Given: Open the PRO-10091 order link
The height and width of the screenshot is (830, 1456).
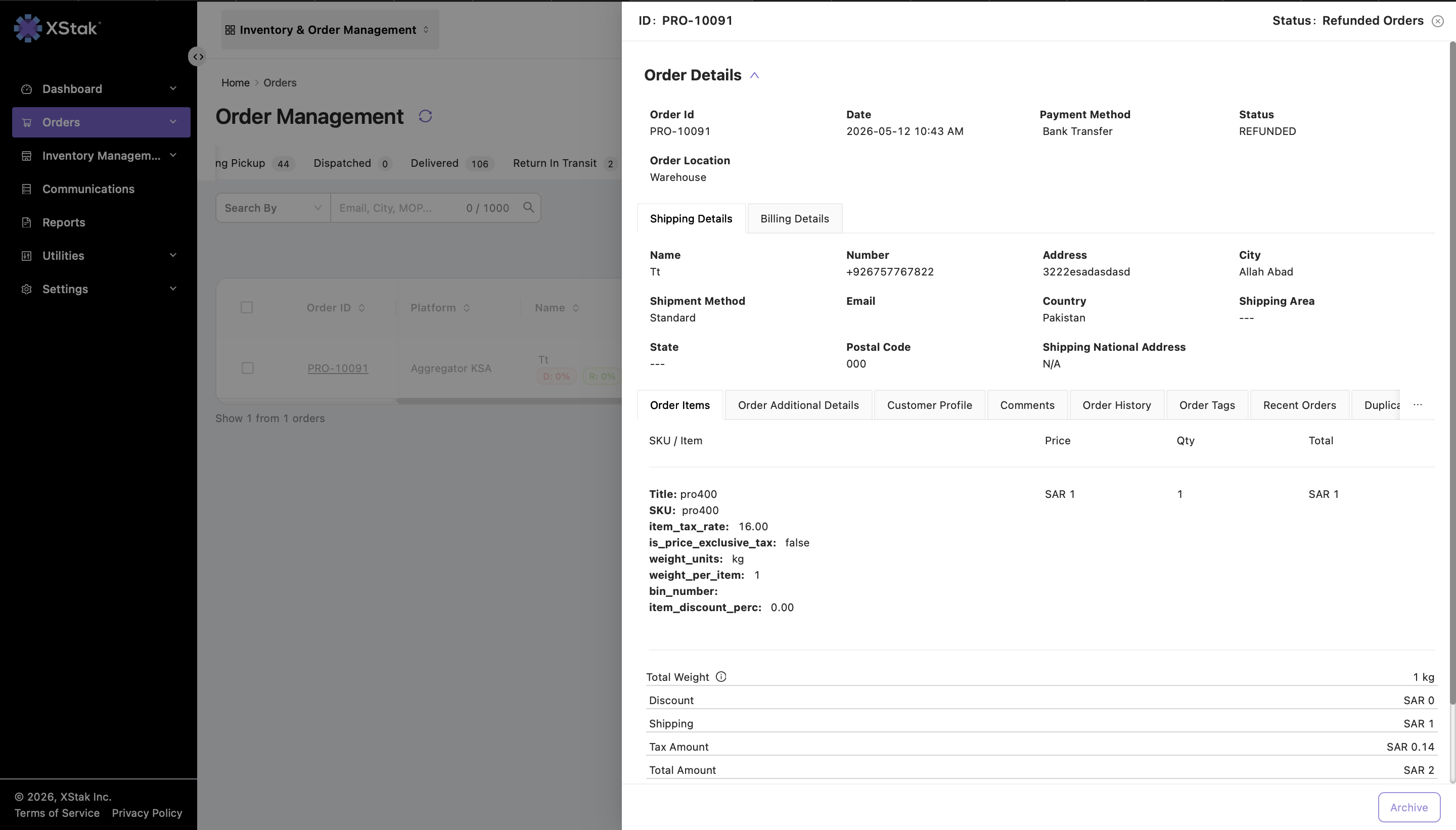Looking at the screenshot, I should 338,368.
